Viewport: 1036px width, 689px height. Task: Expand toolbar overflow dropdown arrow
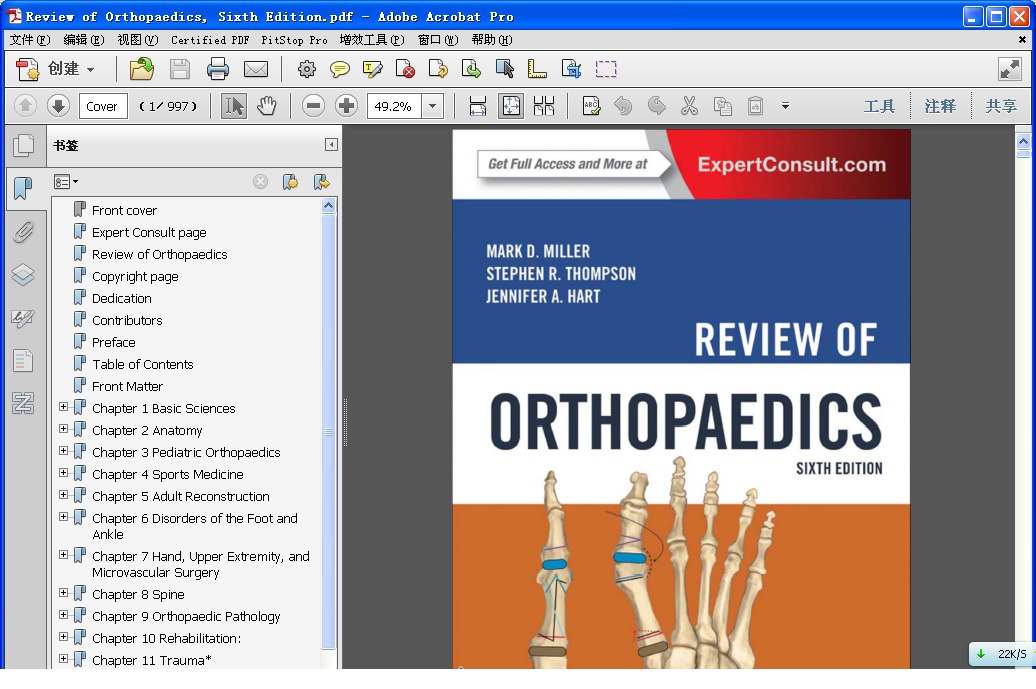(x=785, y=106)
